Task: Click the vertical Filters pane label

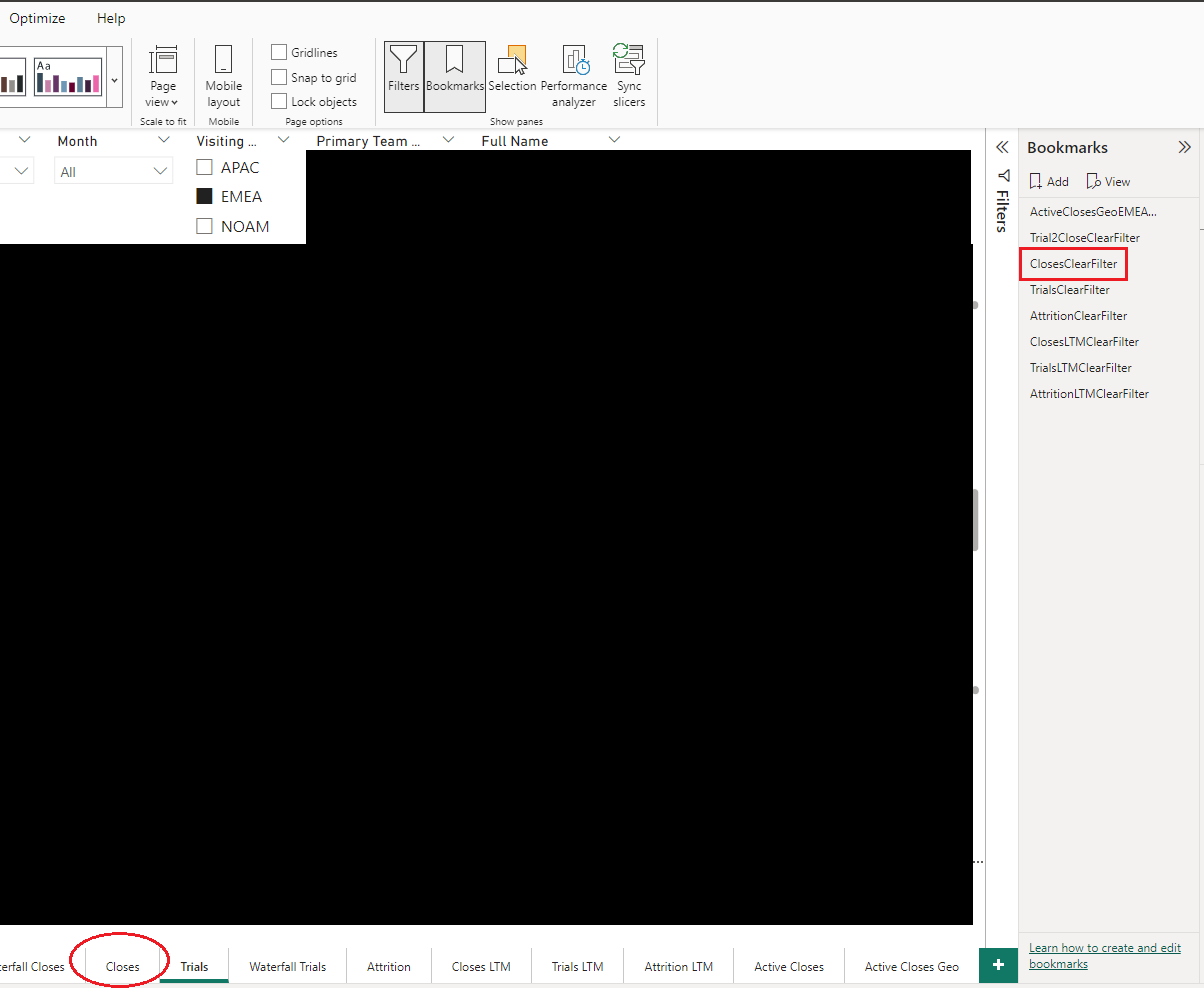Action: [x=1002, y=210]
